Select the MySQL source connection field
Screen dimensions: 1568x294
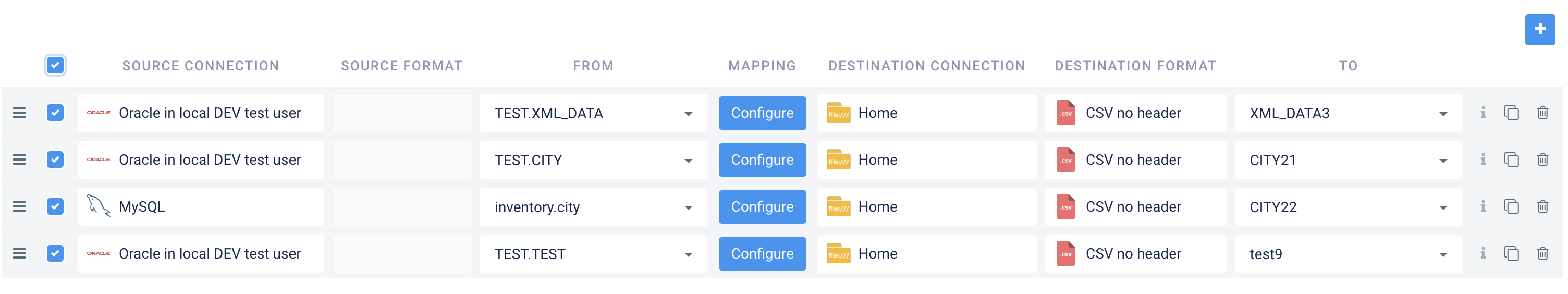click(x=201, y=206)
